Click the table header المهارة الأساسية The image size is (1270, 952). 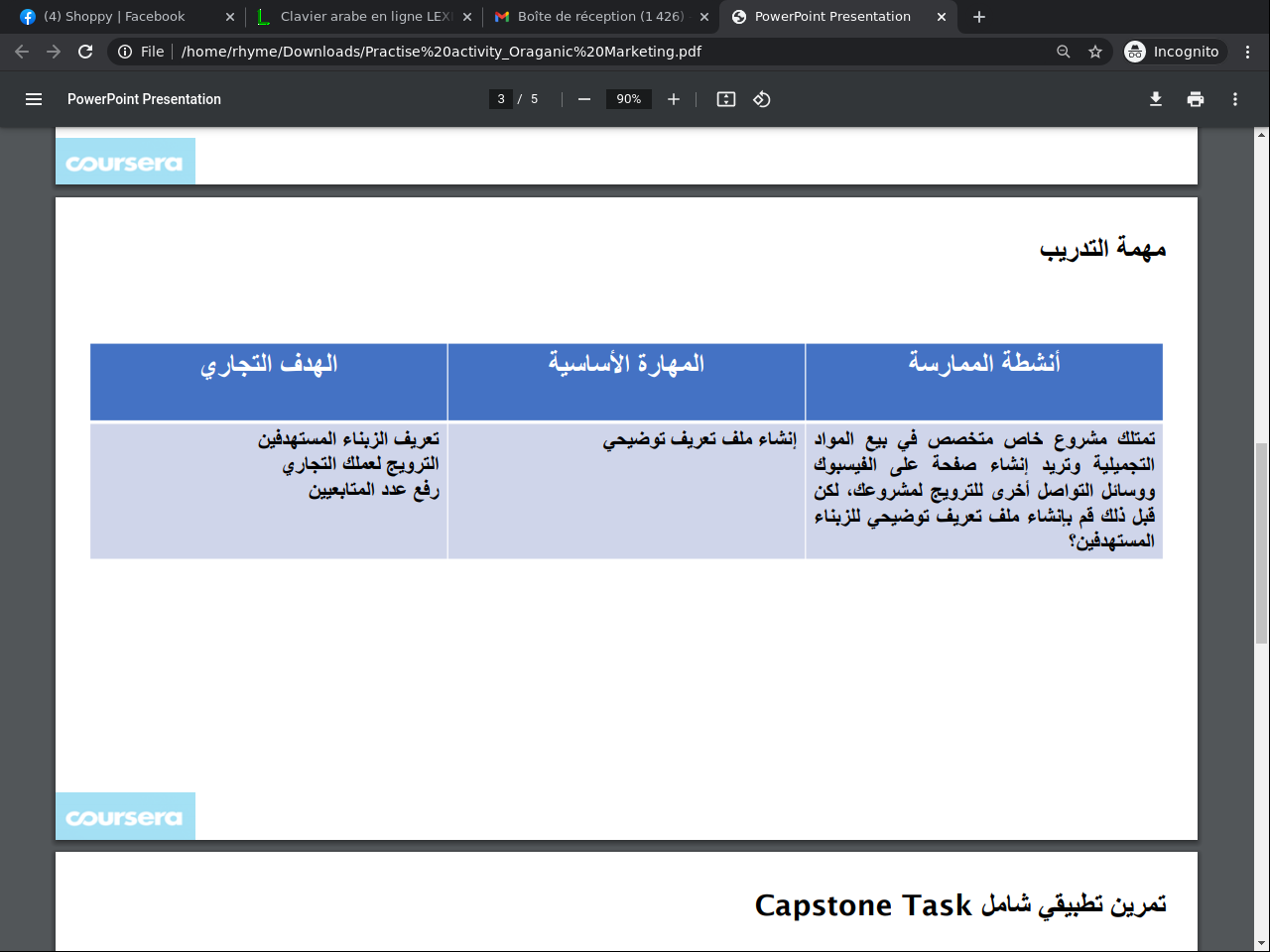[626, 363]
